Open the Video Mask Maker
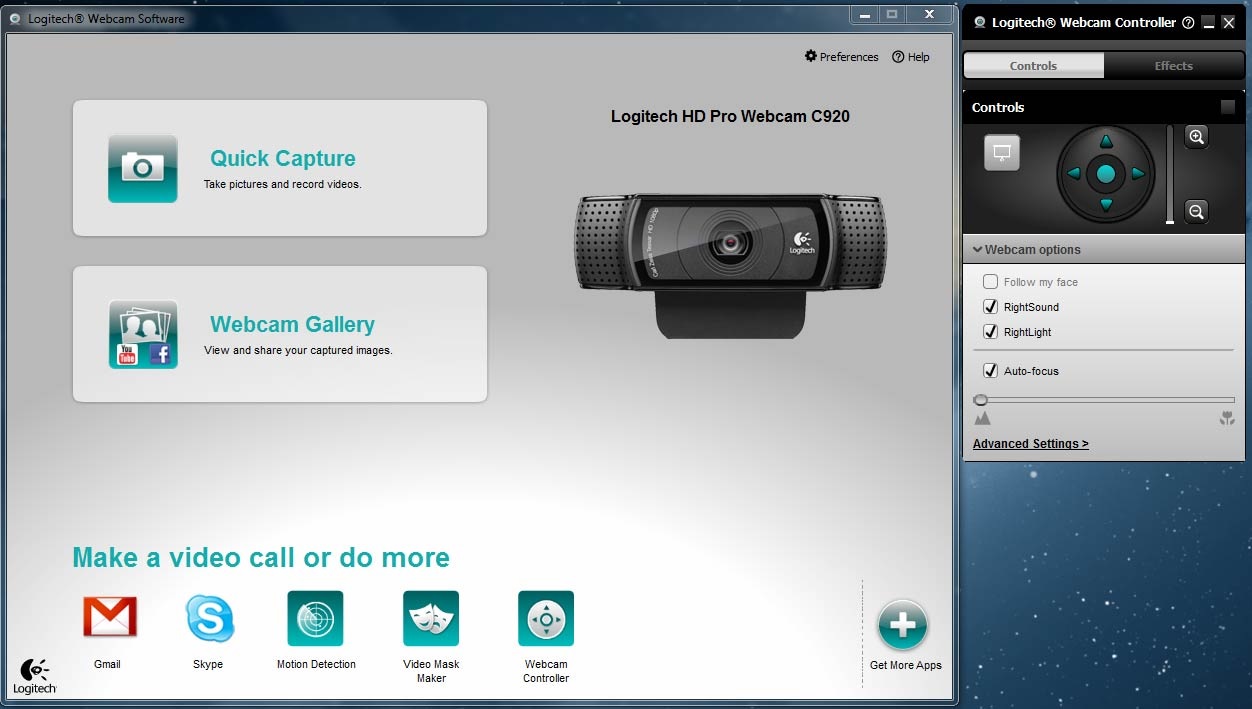 (430, 617)
